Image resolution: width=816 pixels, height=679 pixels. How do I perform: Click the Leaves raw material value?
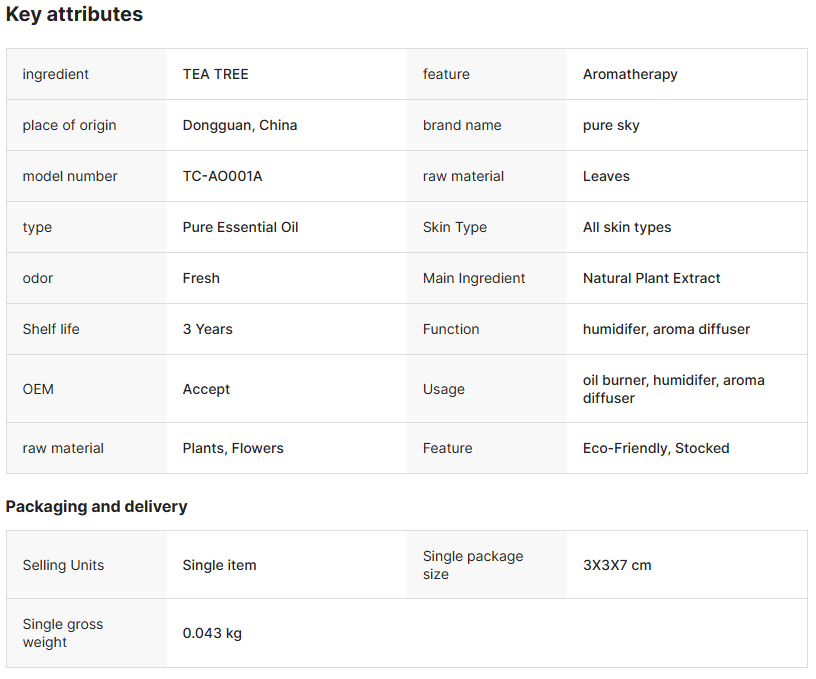(x=606, y=176)
